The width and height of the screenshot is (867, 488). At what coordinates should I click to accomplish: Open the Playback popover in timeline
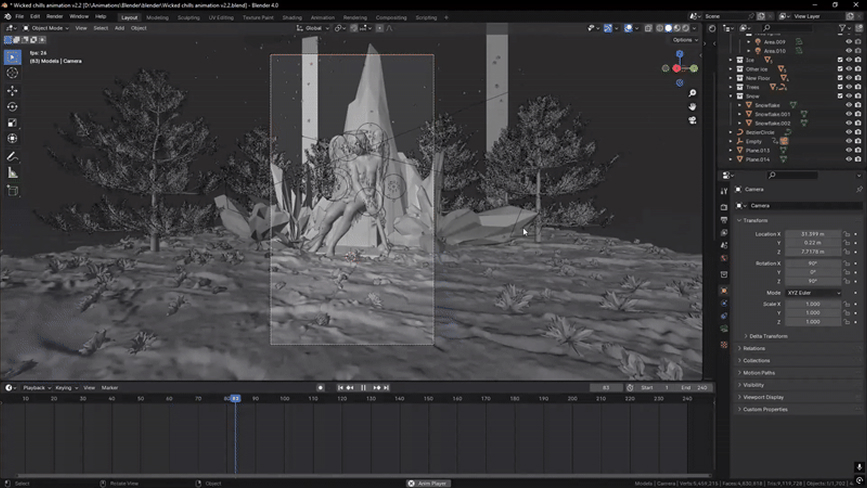coord(35,388)
